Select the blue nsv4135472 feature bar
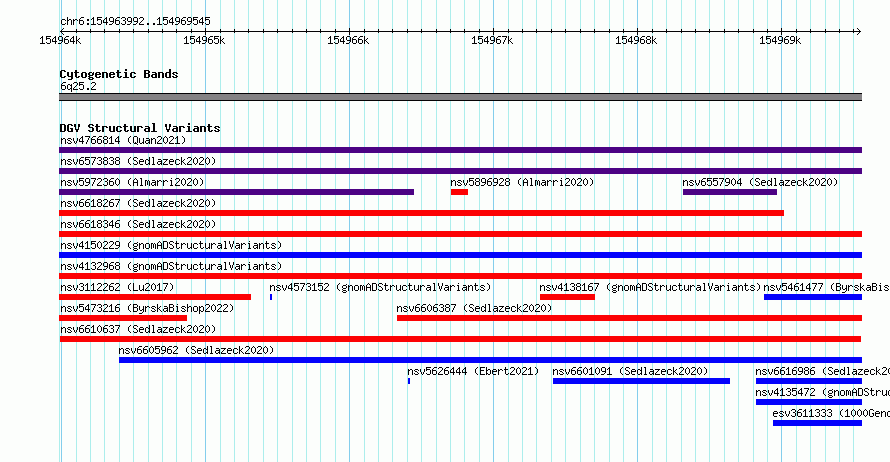 click(x=809, y=402)
